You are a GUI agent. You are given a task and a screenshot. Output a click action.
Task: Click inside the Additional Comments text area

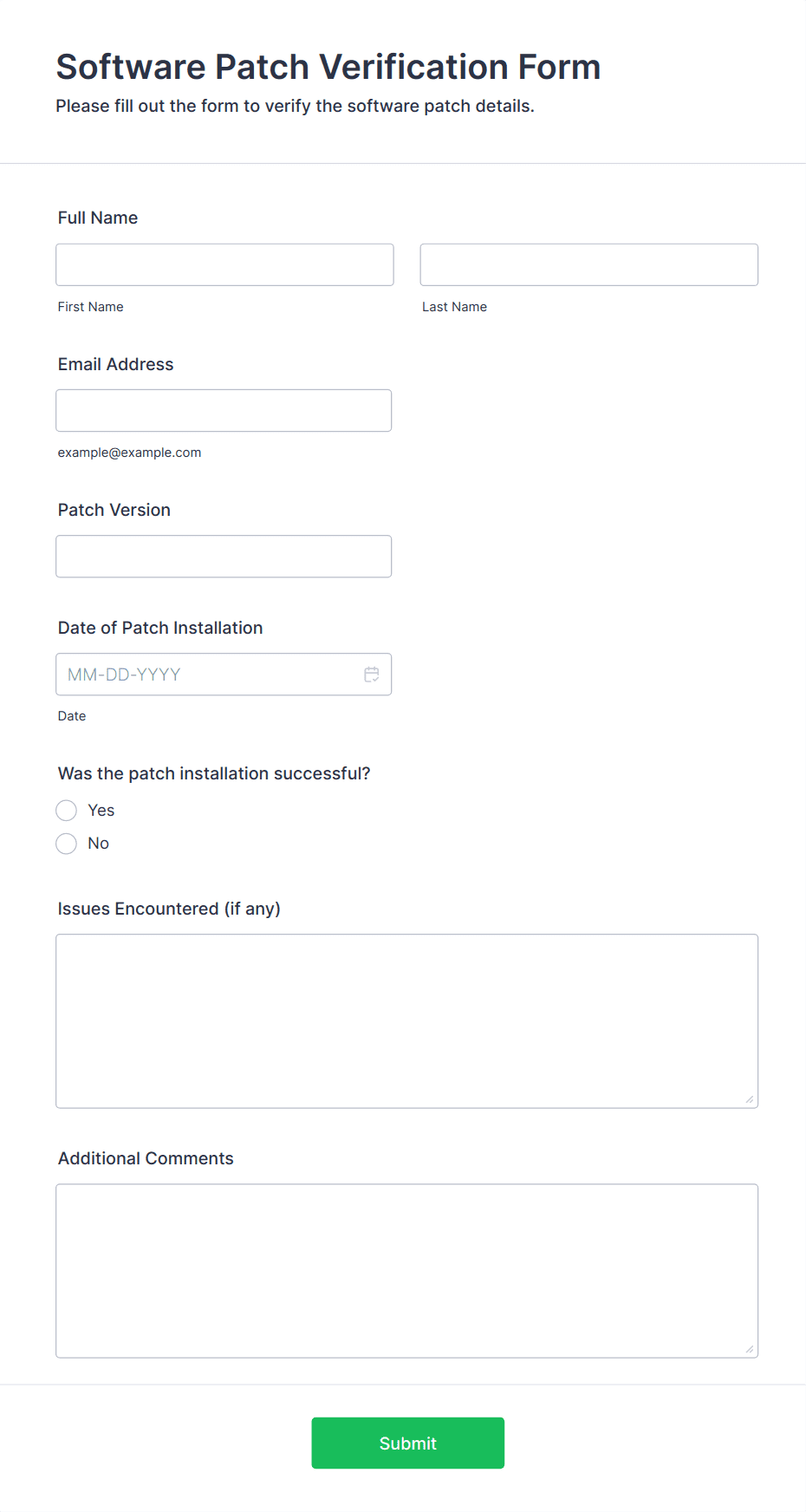[x=406, y=1270]
